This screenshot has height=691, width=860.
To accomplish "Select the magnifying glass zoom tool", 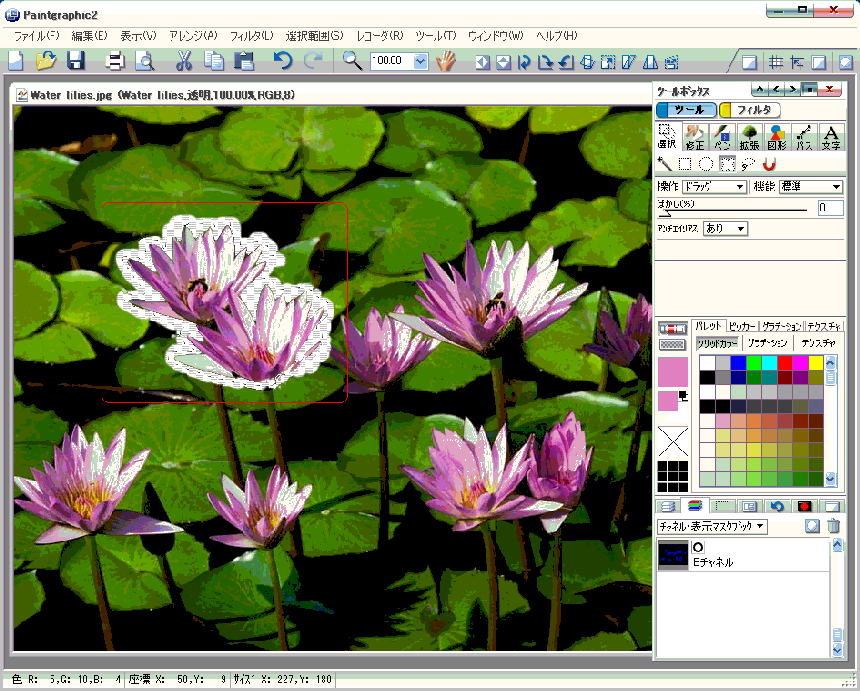I will click(352, 60).
